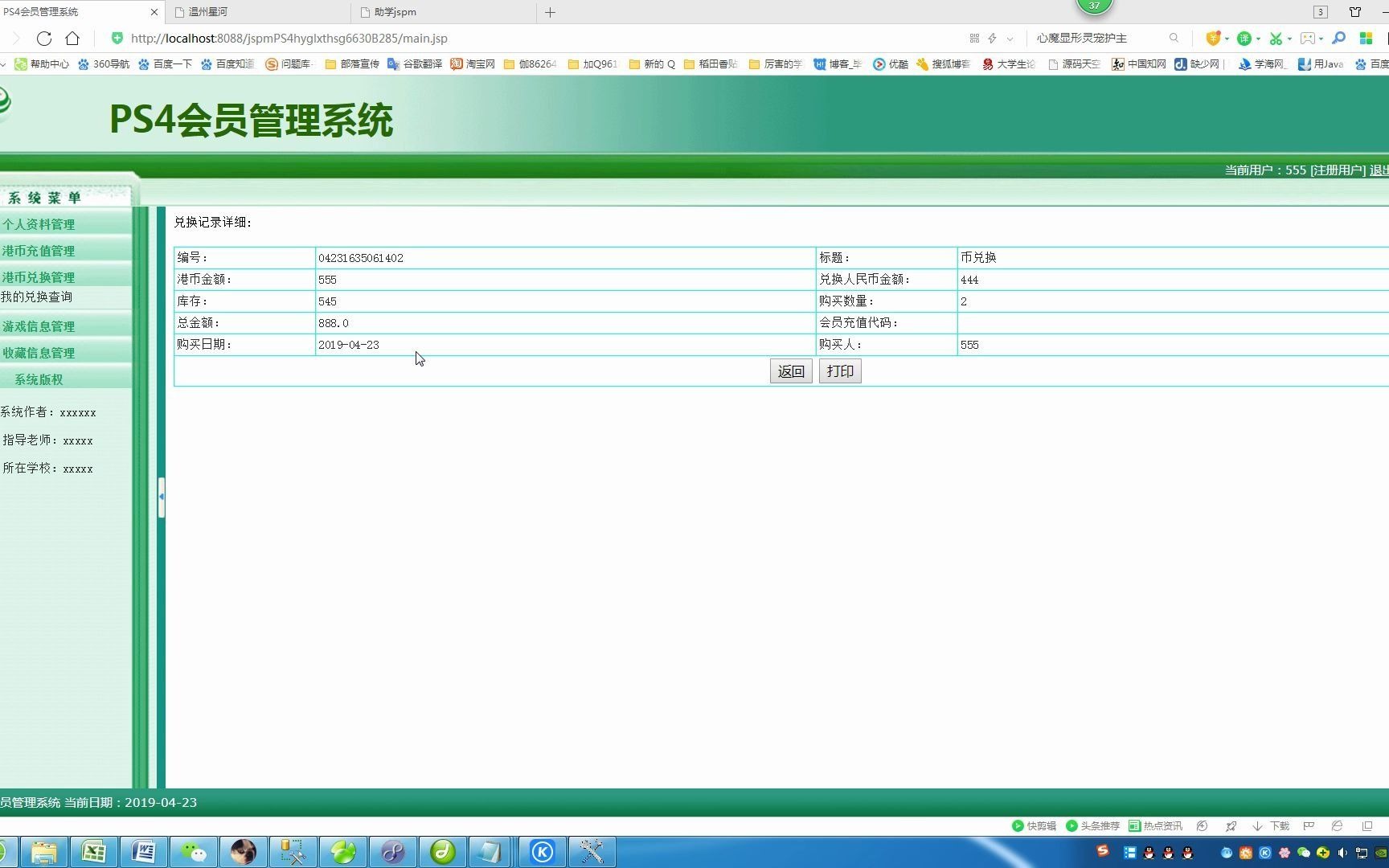Viewport: 1389px width, 868px height.
Task: Expand the address bar dropdown arrow
Action: click(1010, 39)
